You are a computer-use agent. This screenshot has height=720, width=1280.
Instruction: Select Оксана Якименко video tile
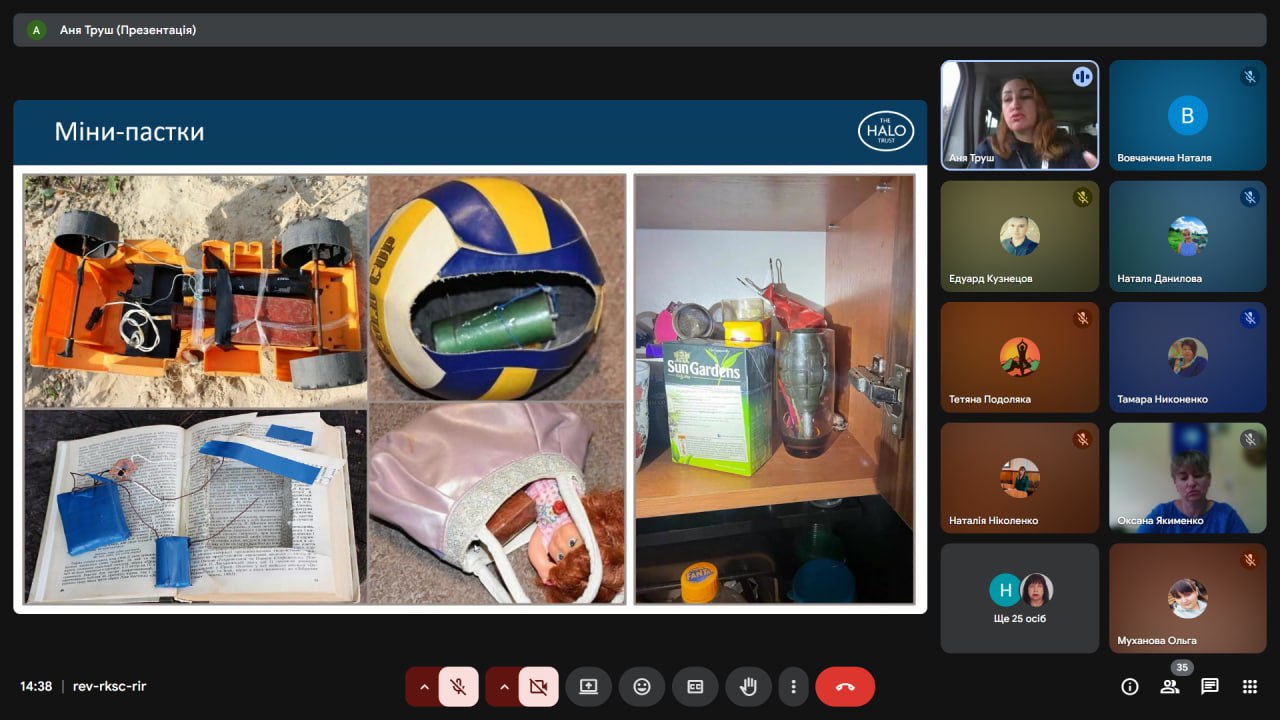click(1187, 478)
